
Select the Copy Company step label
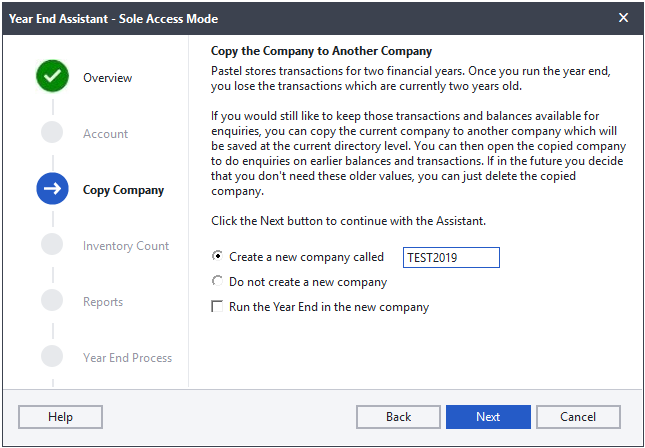click(x=123, y=190)
